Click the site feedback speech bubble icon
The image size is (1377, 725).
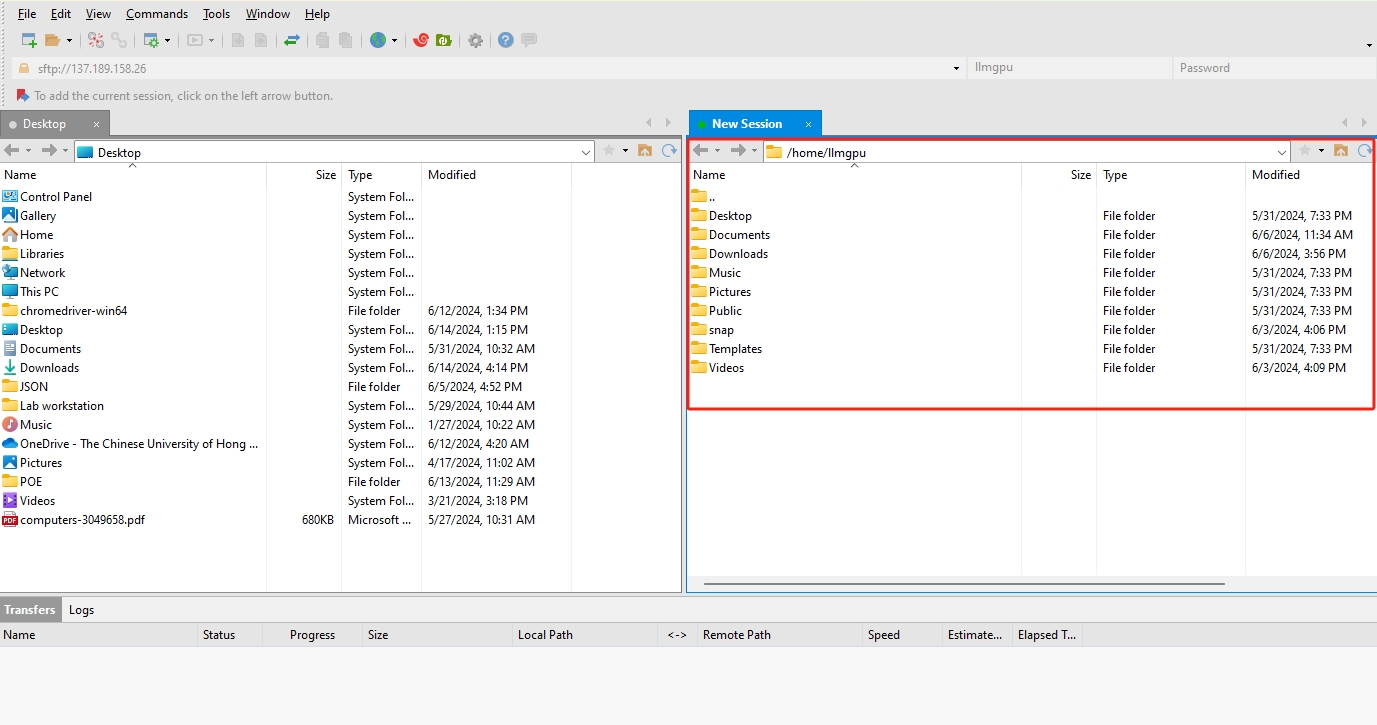point(530,40)
